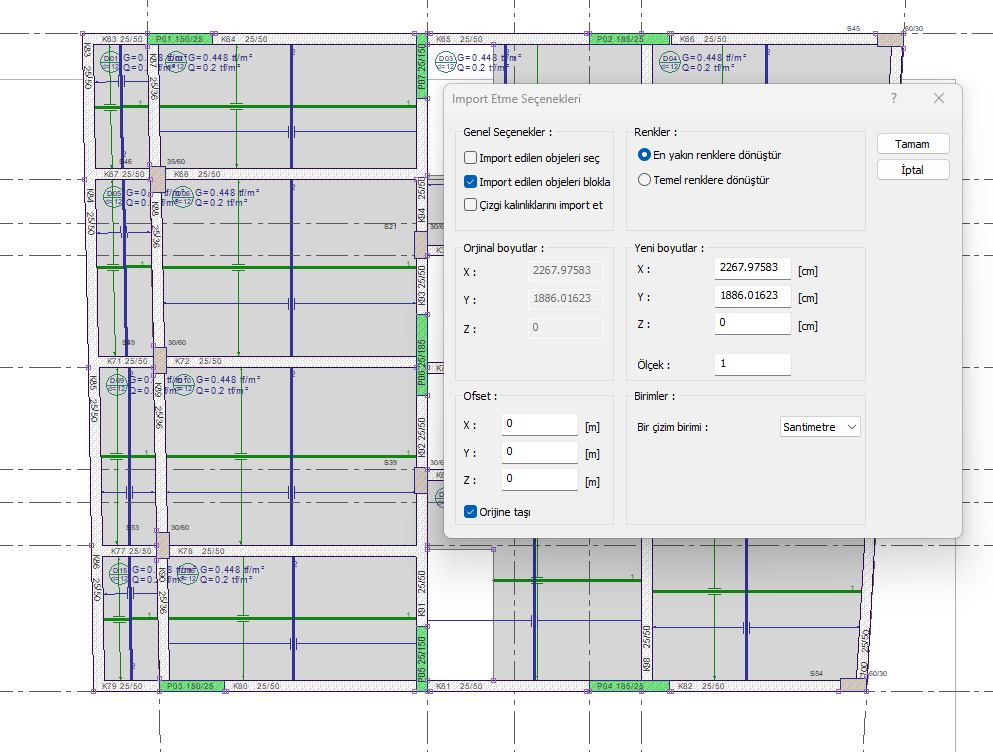Select the hatched column labeled S54
The image size is (993, 752).
pyautogui.click(x=853, y=685)
